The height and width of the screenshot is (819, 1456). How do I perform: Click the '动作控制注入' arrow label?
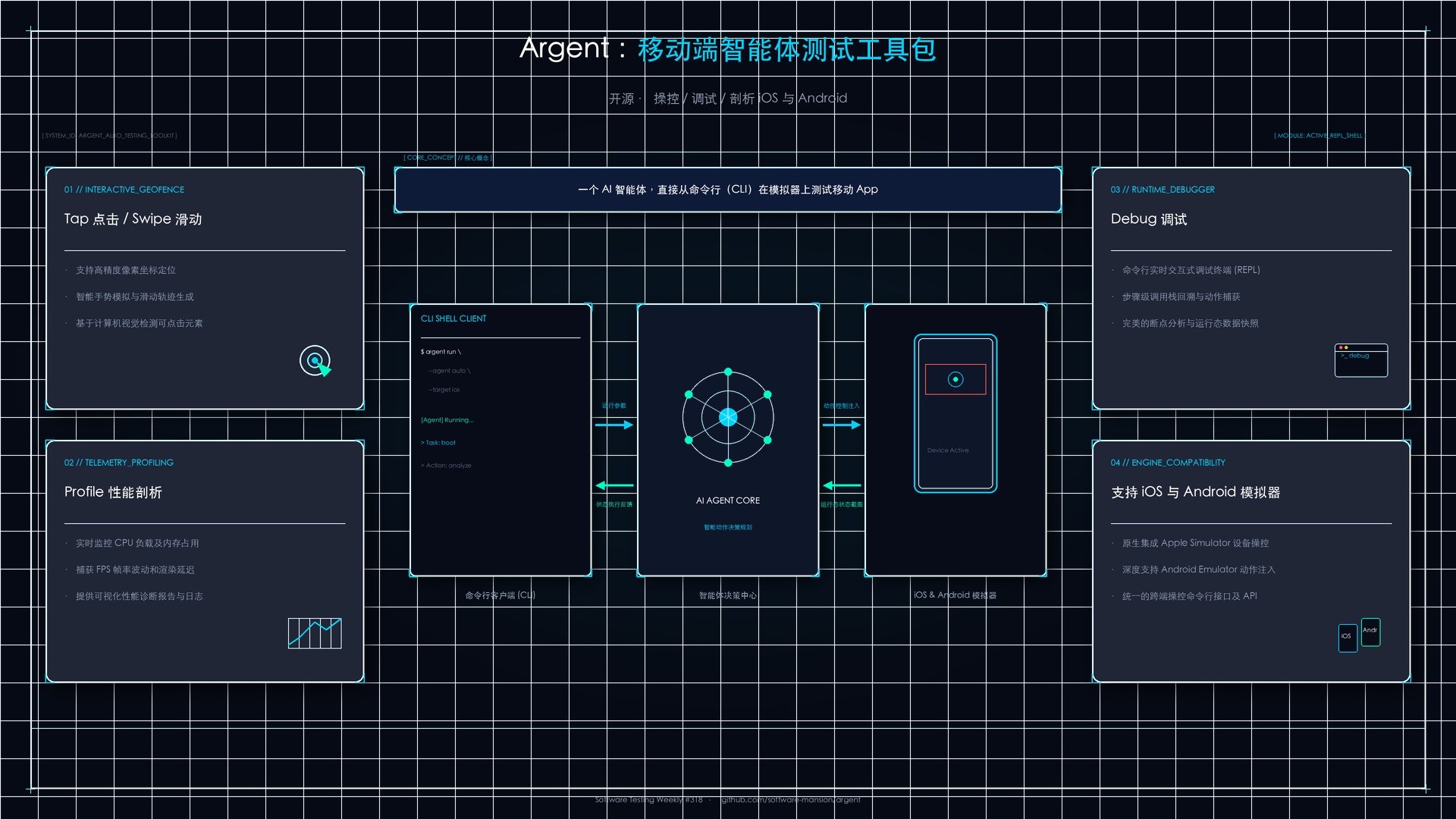point(842,406)
